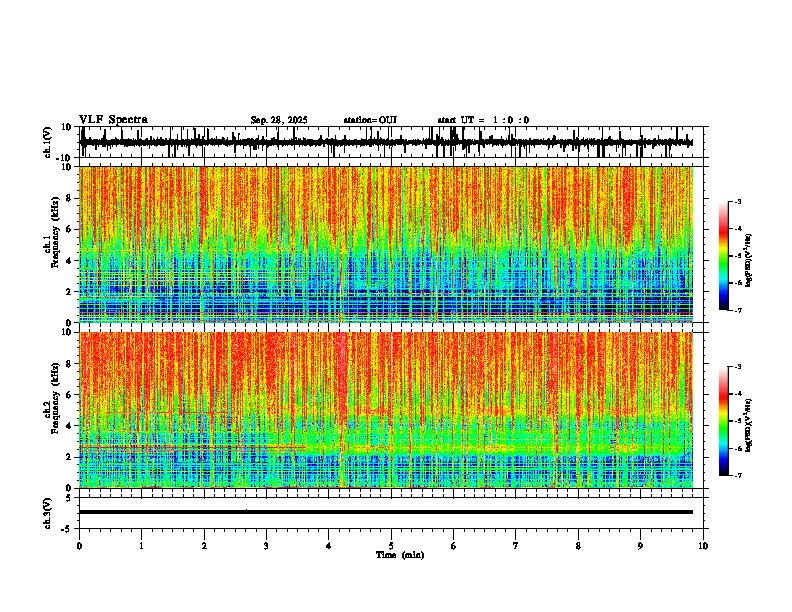Click time axis tick label "8"
This screenshot has height=612, width=792.
tap(578, 546)
